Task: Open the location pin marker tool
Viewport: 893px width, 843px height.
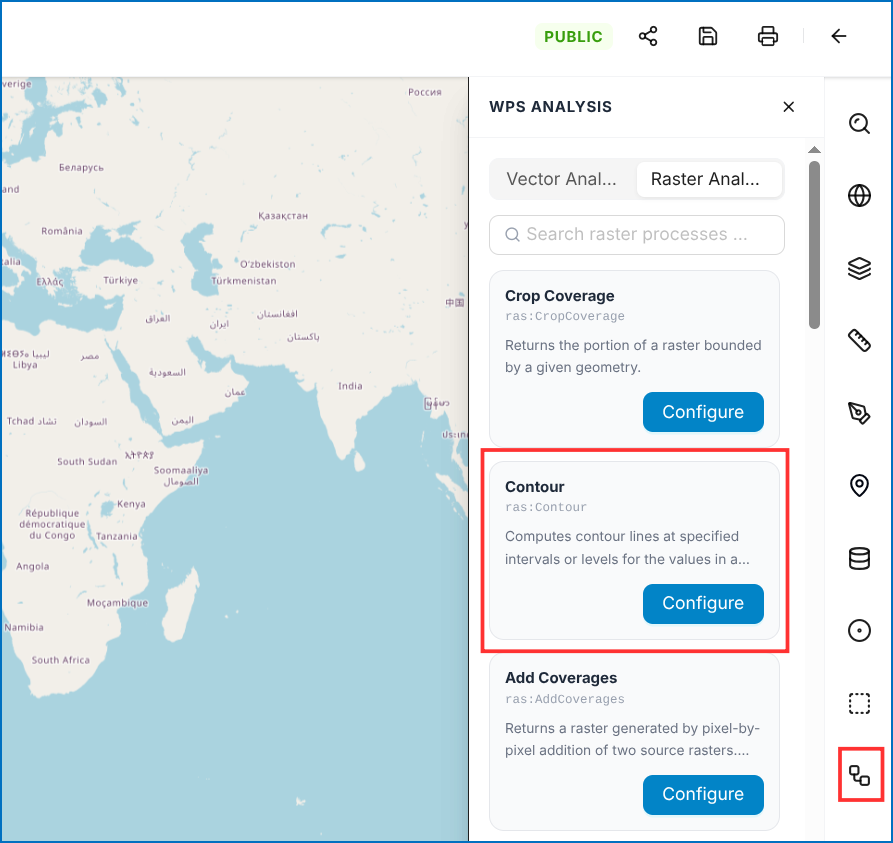Action: click(859, 486)
